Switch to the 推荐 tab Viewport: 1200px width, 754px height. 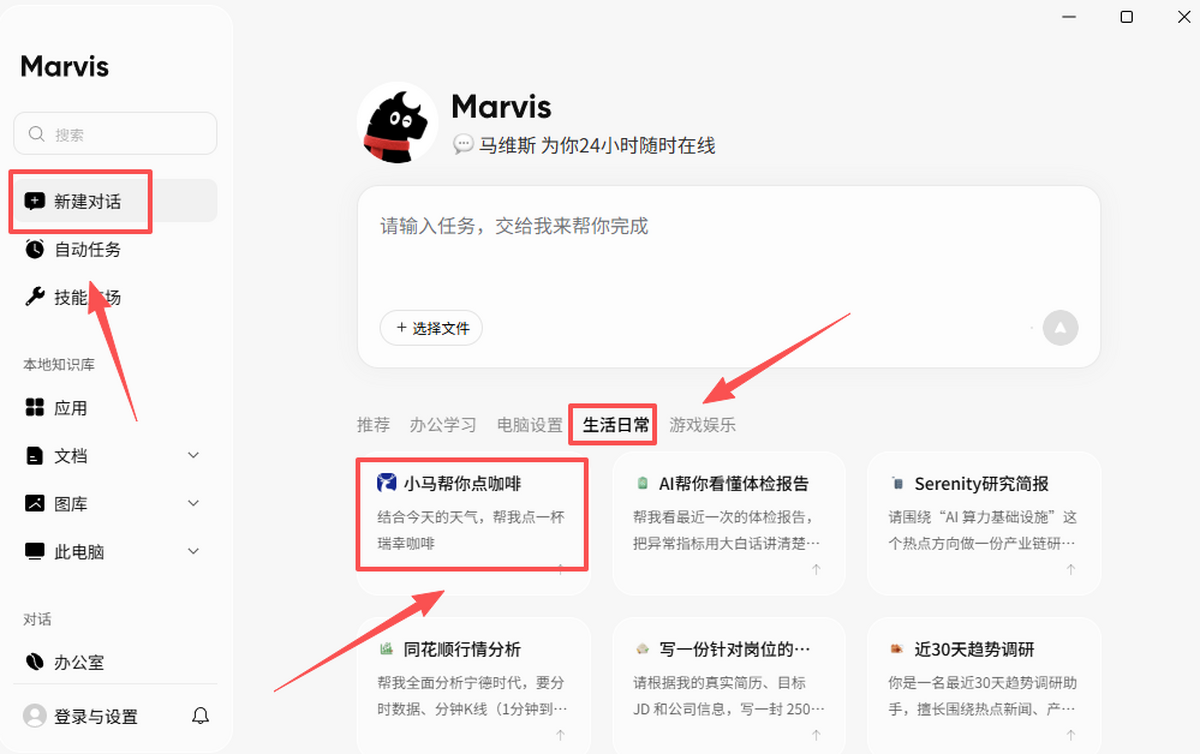pyautogui.click(x=373, y=425)
